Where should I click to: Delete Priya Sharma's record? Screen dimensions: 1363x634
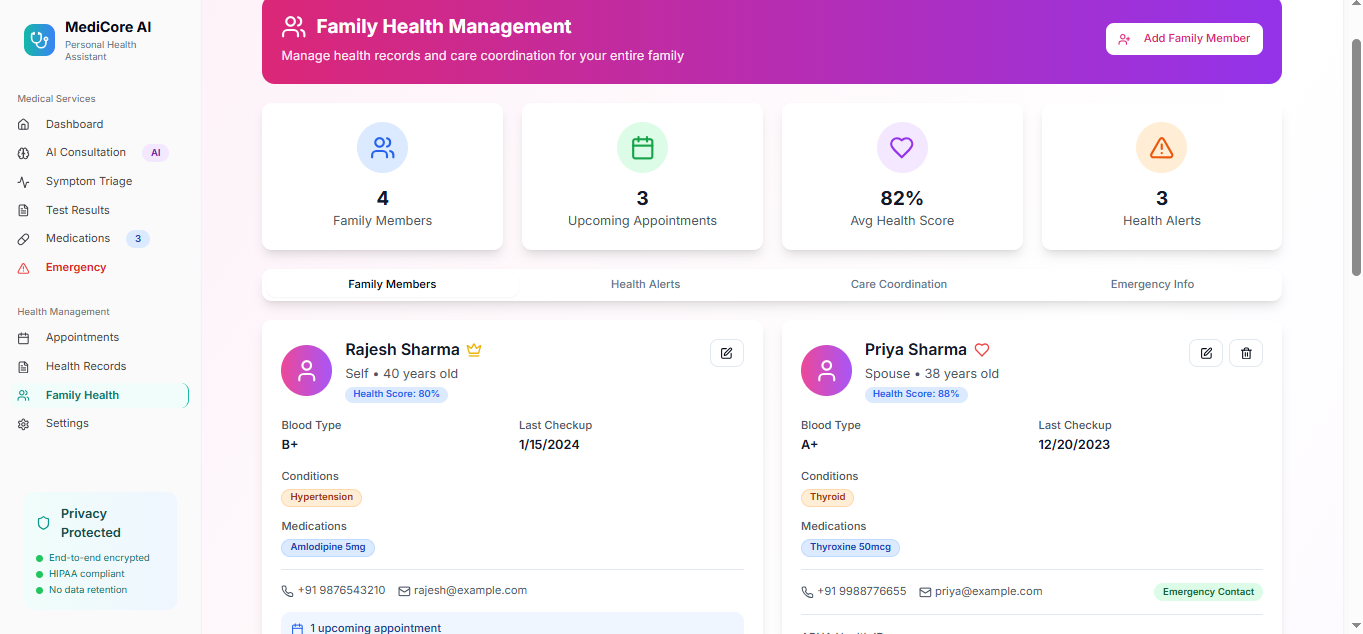click(1246, 353)
